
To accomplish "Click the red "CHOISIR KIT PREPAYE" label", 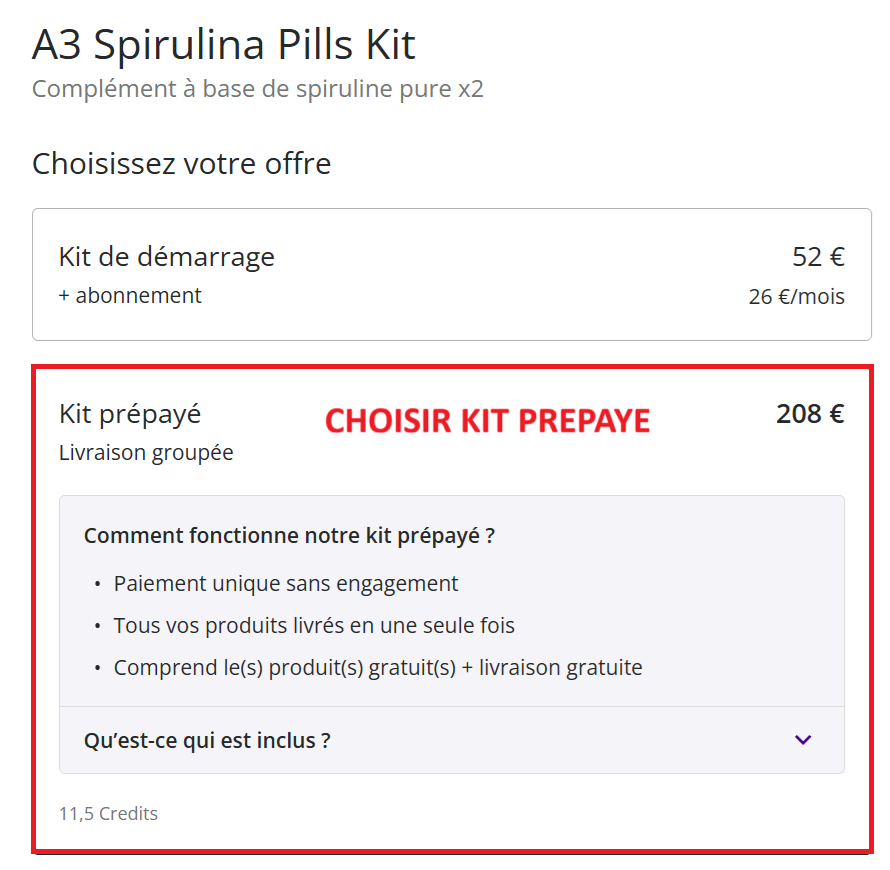I will point(487,421).
